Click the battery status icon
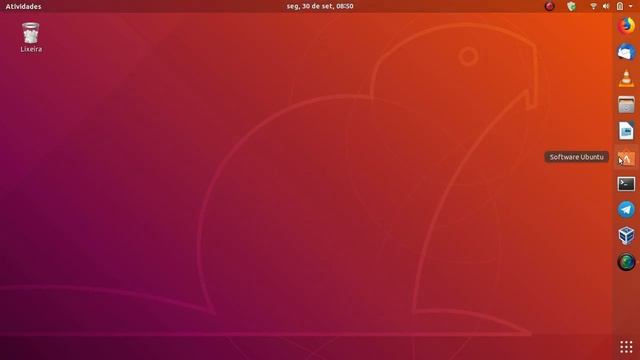 tap(620, 6)
